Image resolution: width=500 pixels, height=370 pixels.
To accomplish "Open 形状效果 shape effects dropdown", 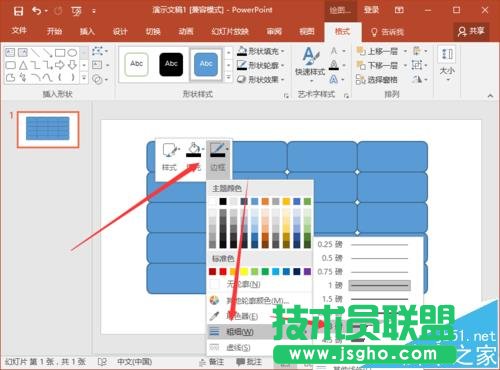I will pos(261,79).
